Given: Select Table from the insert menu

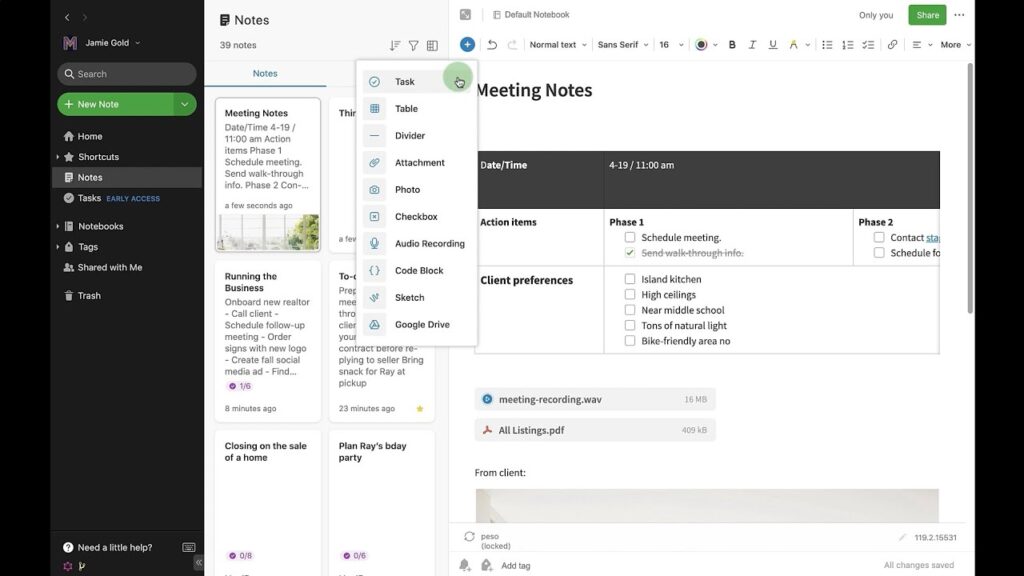Looking at the screenshot, I should (x=406, y=109).
